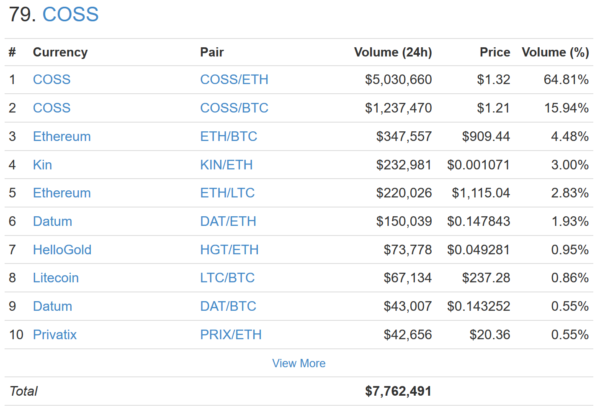Open Ethereum currency link in row 5

pos(62,193)
